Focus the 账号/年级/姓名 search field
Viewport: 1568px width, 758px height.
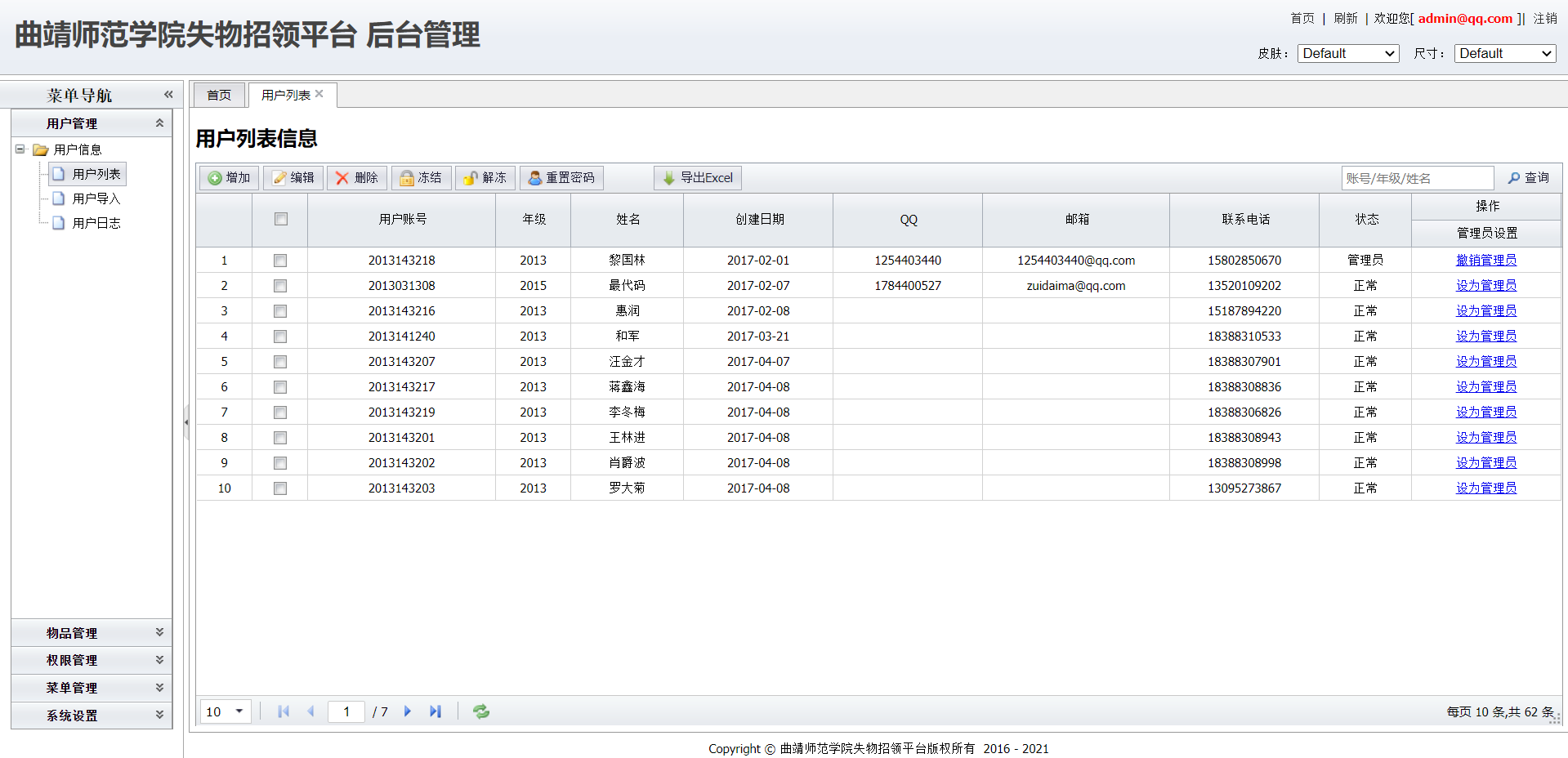pos(1418,178)
